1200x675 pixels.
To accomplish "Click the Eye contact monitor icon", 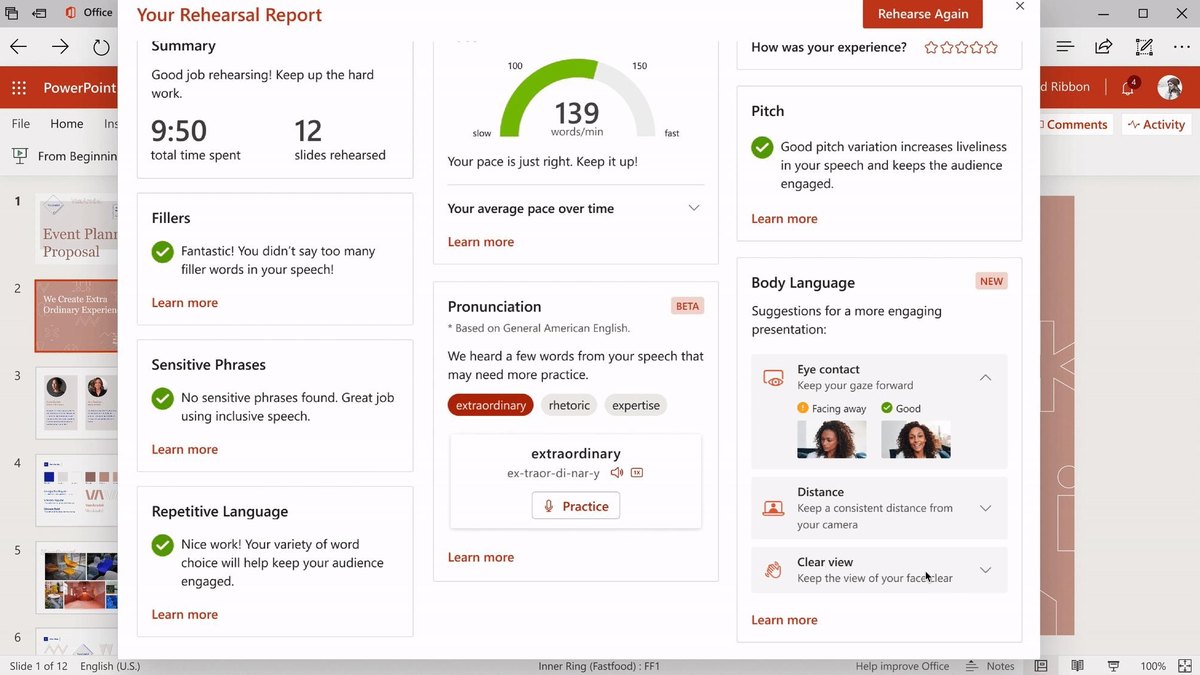I will 773,378.
